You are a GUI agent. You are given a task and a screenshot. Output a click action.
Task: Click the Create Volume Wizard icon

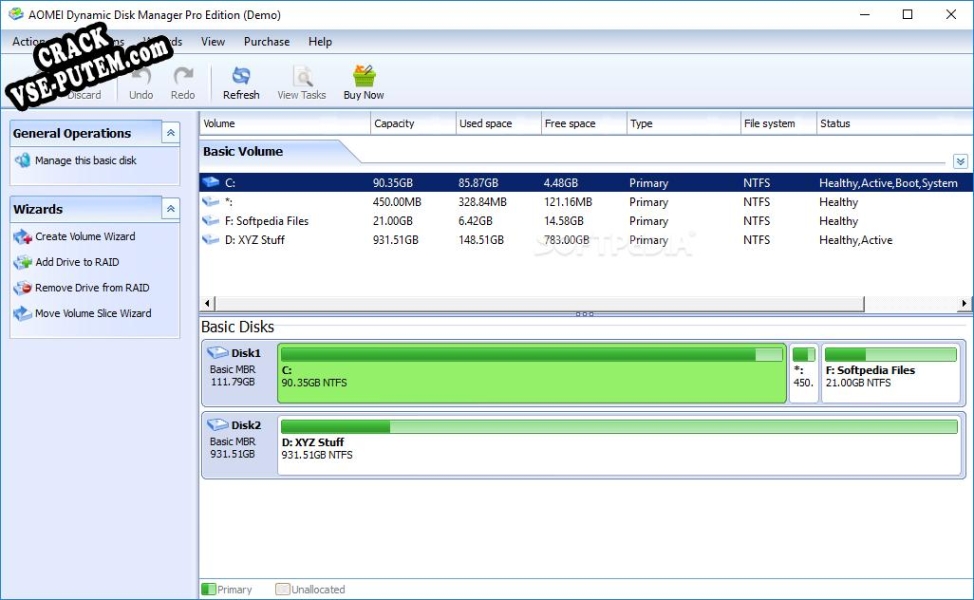(22, 237)
